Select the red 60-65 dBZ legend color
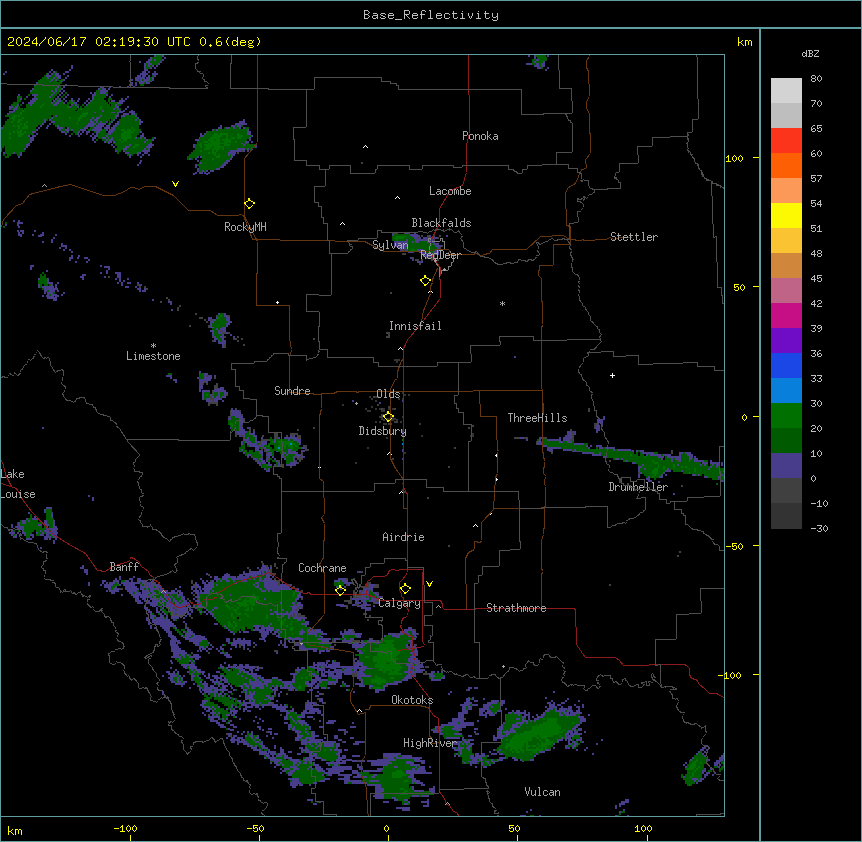Viewport: 862px width, 842px height. click(786, 141)
